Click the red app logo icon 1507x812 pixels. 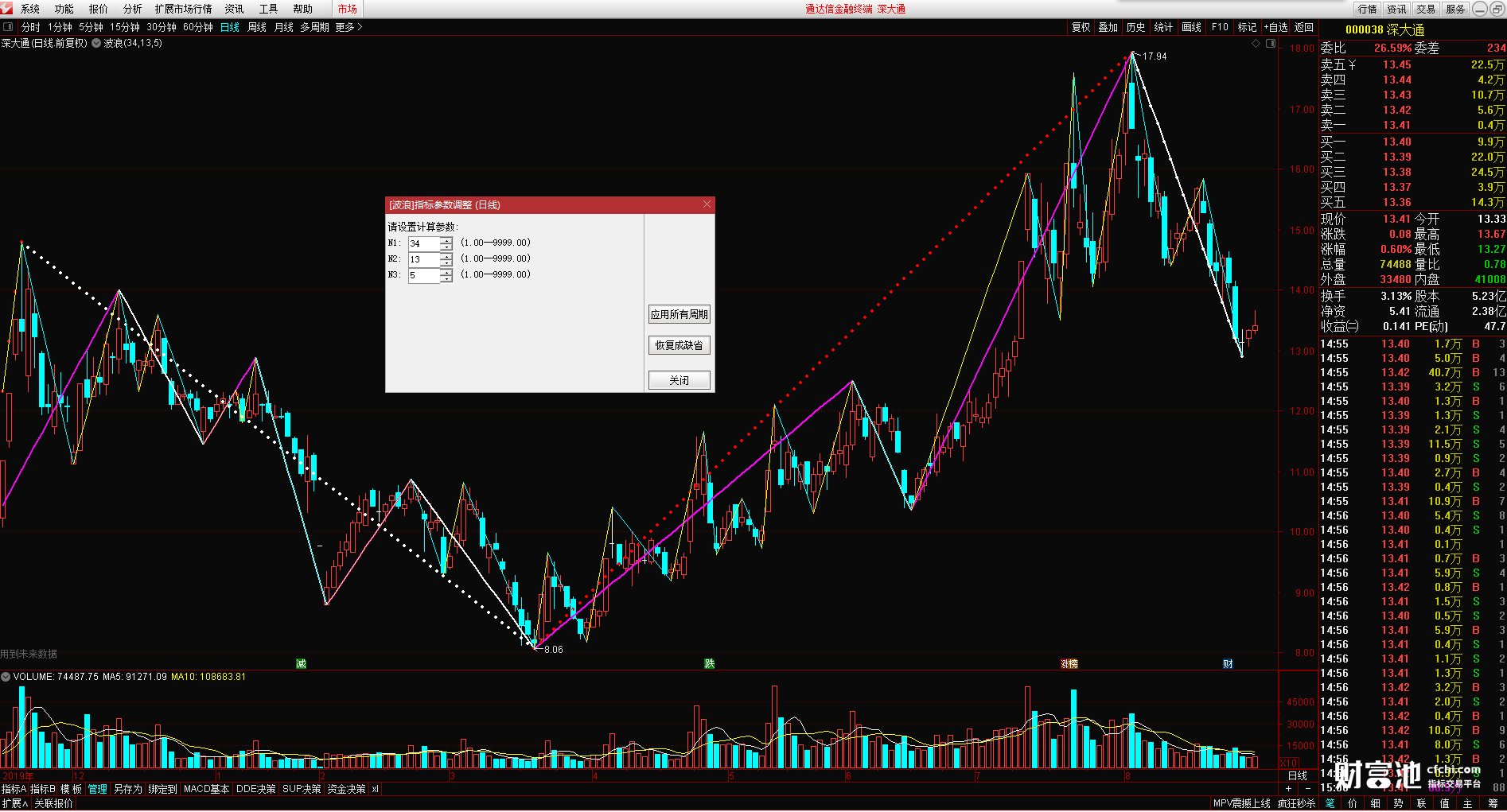coord(7,8)
